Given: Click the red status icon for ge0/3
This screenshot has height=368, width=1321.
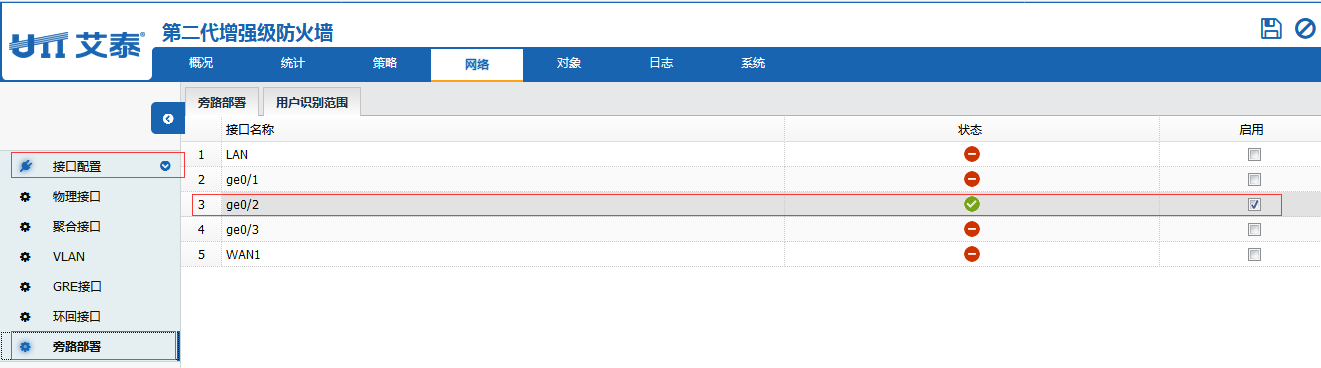Looking at the screenshot, I should (971, 229).
